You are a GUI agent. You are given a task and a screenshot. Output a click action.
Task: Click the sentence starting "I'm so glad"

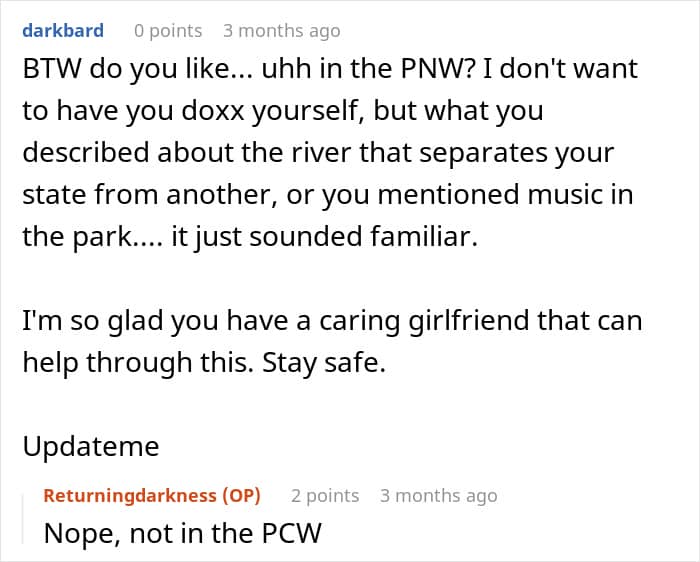coord(332,321)
